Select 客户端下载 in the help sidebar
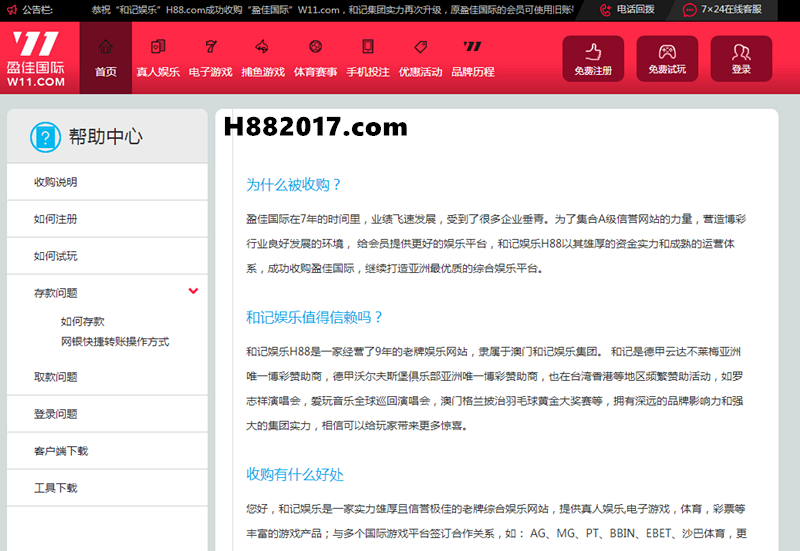 107,451
